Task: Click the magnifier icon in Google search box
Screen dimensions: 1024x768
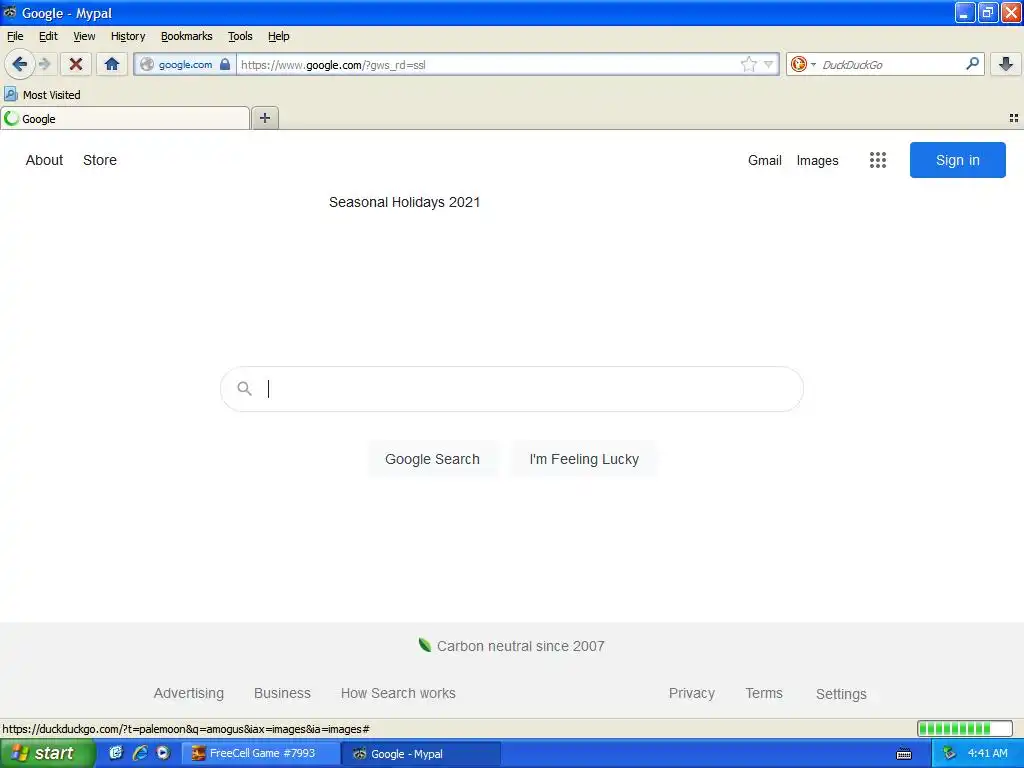Action: point(244,389)
